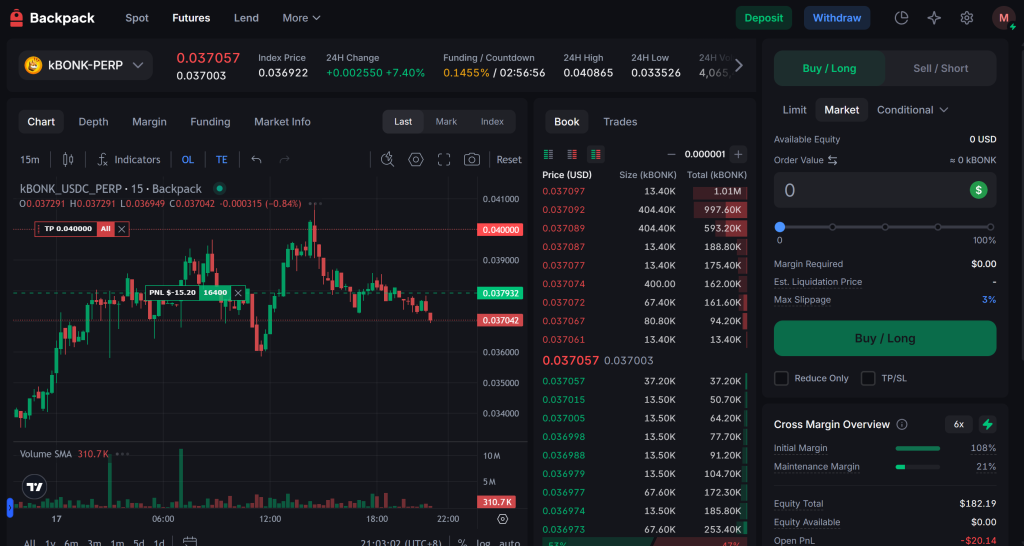Open Cross Margin Overview info icon
1024x546 pixels.
point(902,425)
